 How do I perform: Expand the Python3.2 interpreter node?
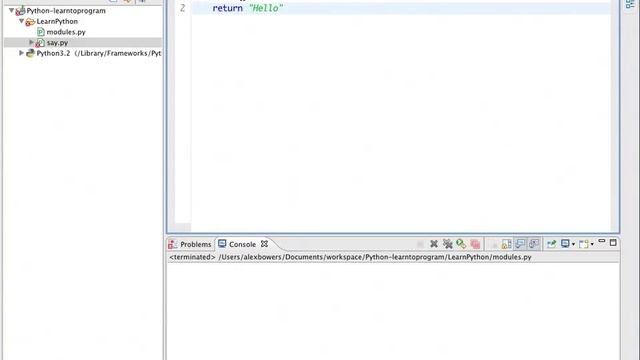(21, 53)
